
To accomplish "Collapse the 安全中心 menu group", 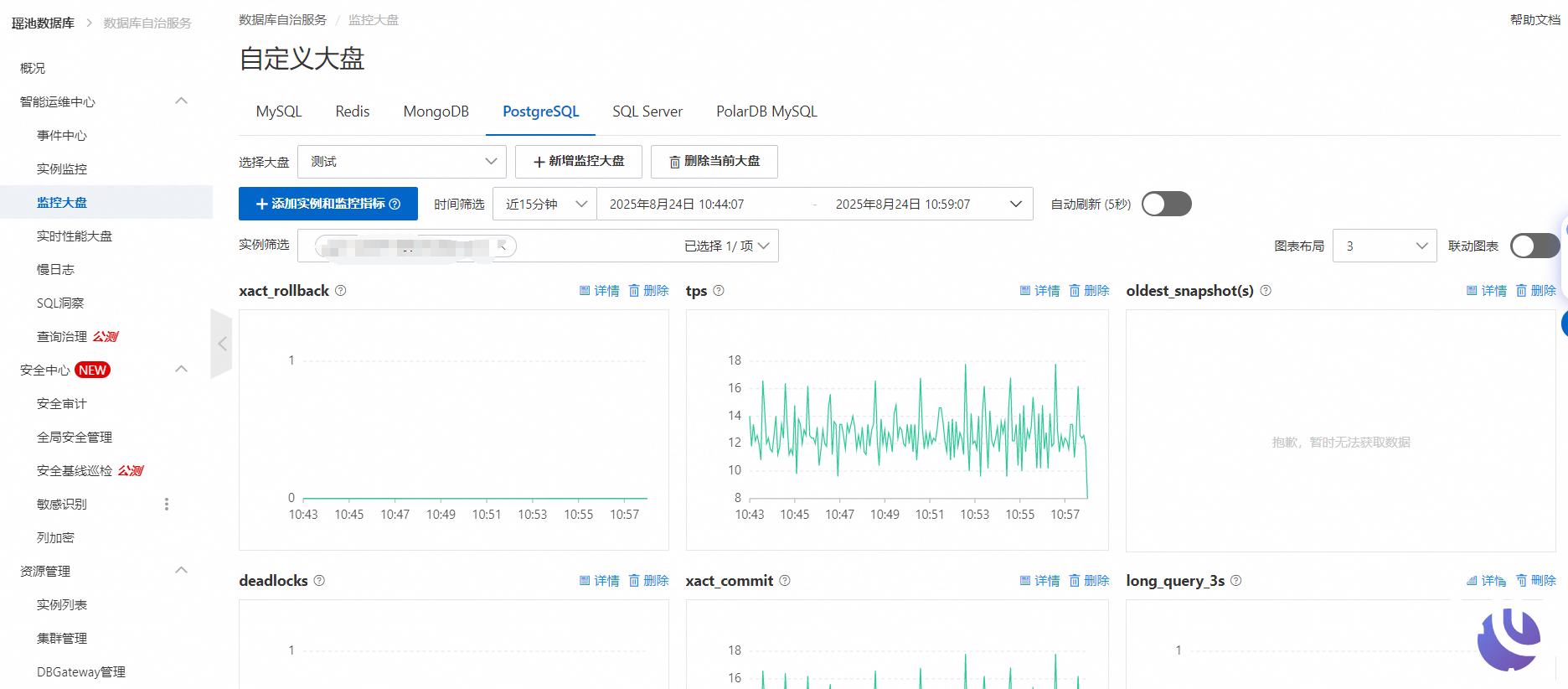I will [181, 370].
